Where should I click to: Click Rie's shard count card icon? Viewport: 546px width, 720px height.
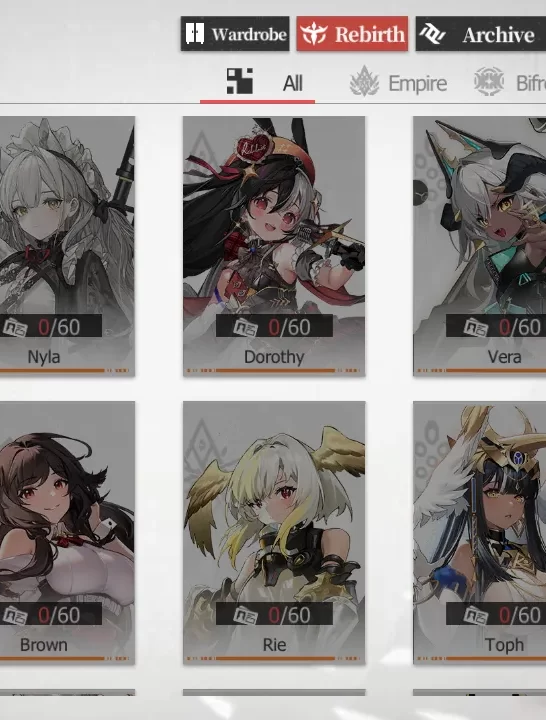pyautogui.click(x=246, y=615)
